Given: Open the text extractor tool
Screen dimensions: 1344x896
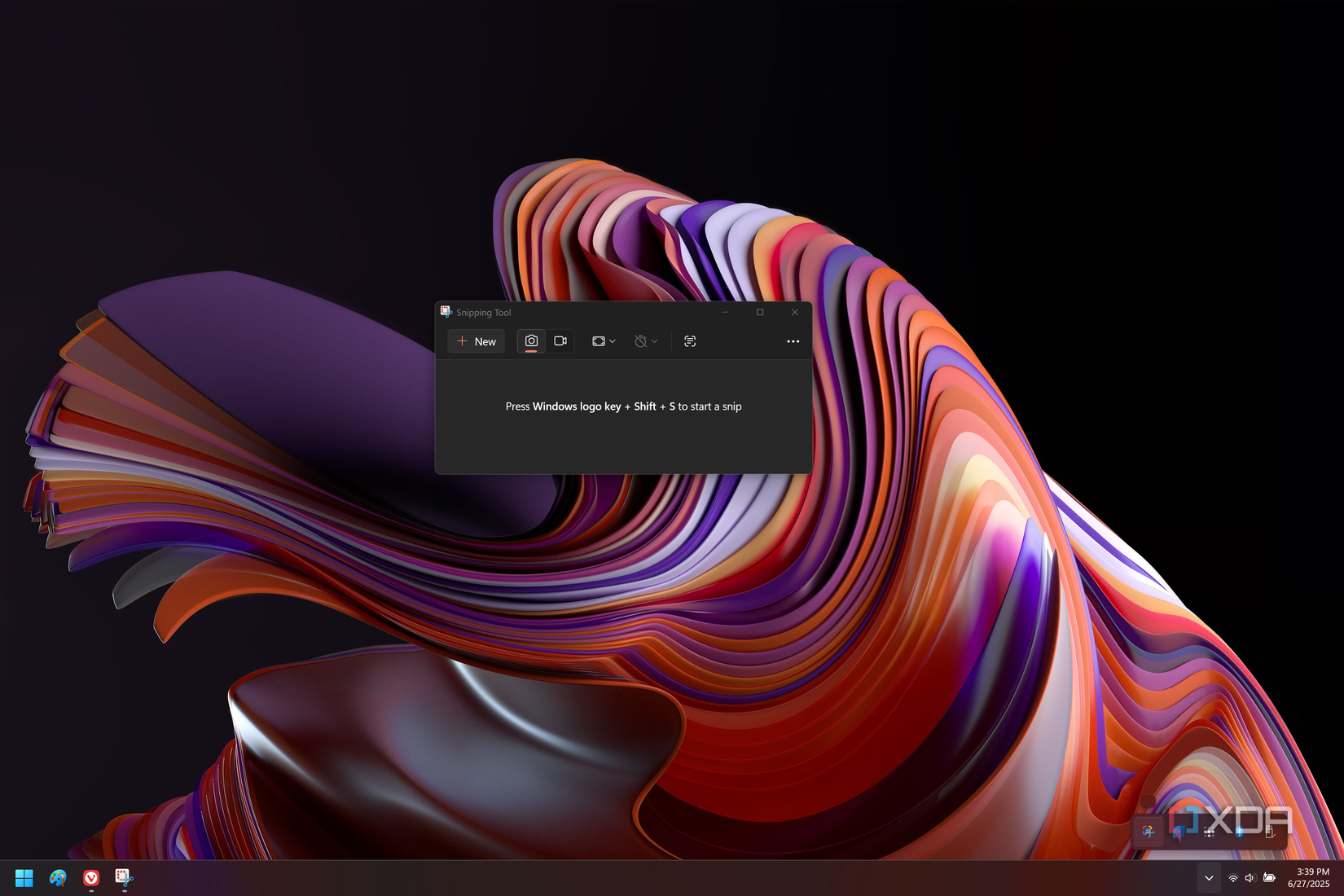Looking at the screenshot, I should point(689,341).
